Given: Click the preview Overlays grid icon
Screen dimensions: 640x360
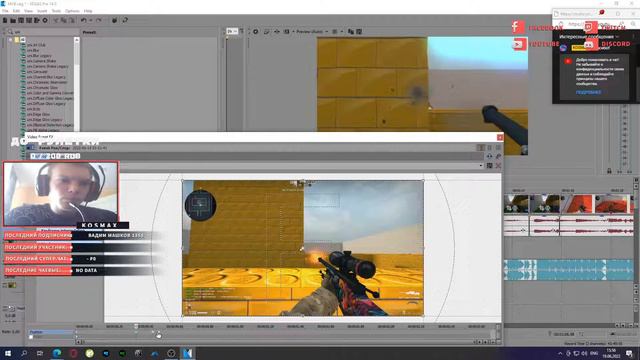Looking at the screenshot, I should click(x=335, y=31).
